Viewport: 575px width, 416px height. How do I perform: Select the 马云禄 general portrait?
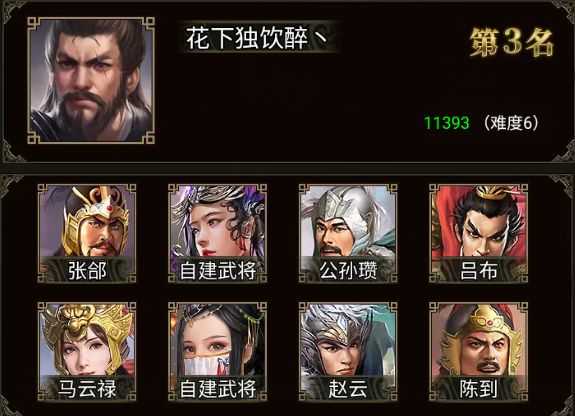[x=87, y=351]
